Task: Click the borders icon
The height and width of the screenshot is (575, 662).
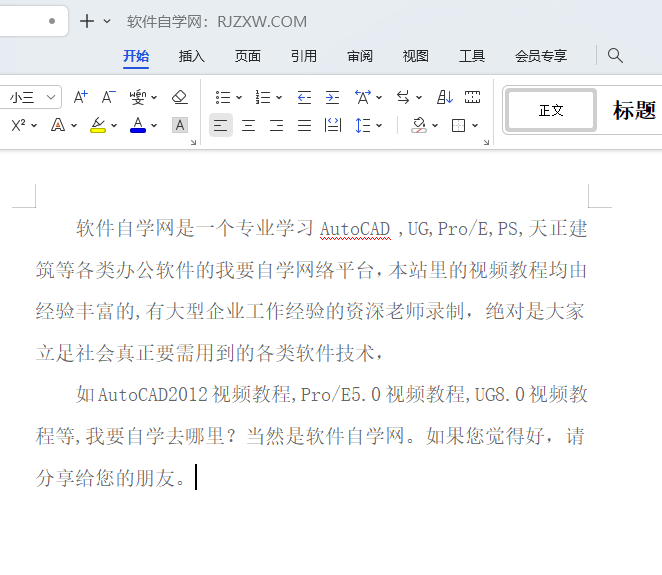Action: point(459,125)
